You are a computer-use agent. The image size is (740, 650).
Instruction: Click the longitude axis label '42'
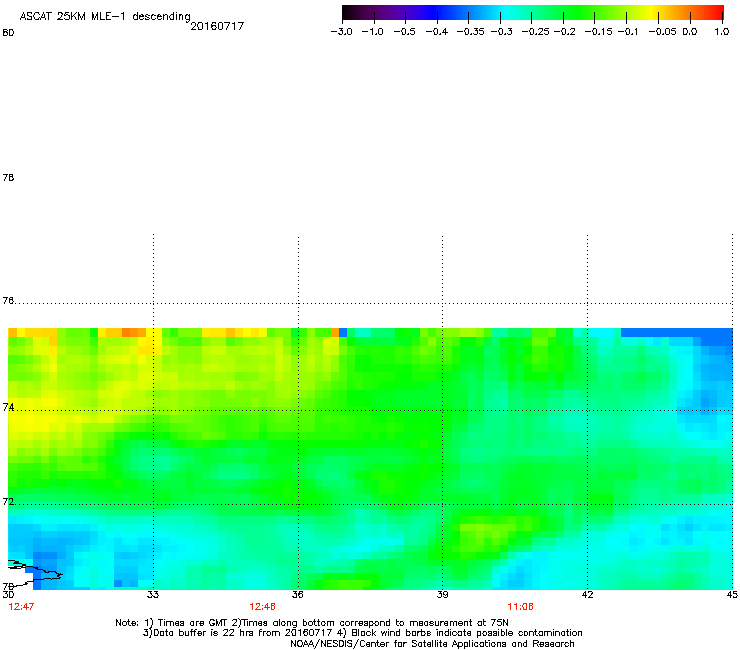point(587,595)
